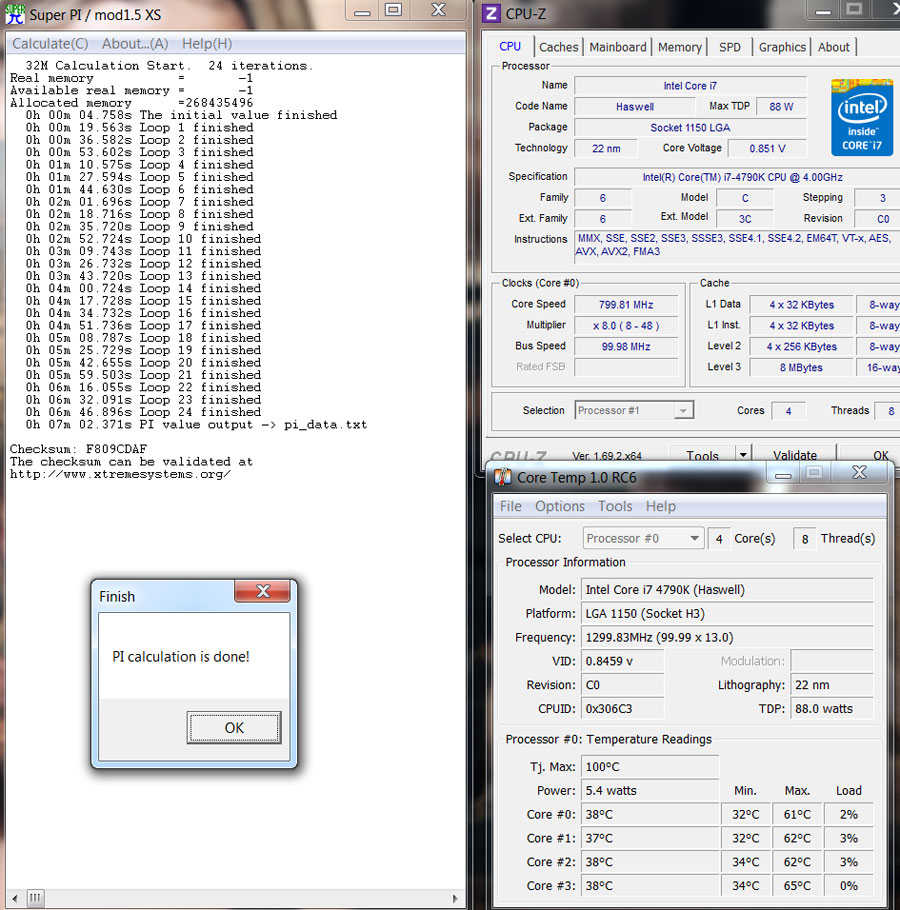
Task: Select the CPU tab in CPU-Z
Action: [510, 46]
